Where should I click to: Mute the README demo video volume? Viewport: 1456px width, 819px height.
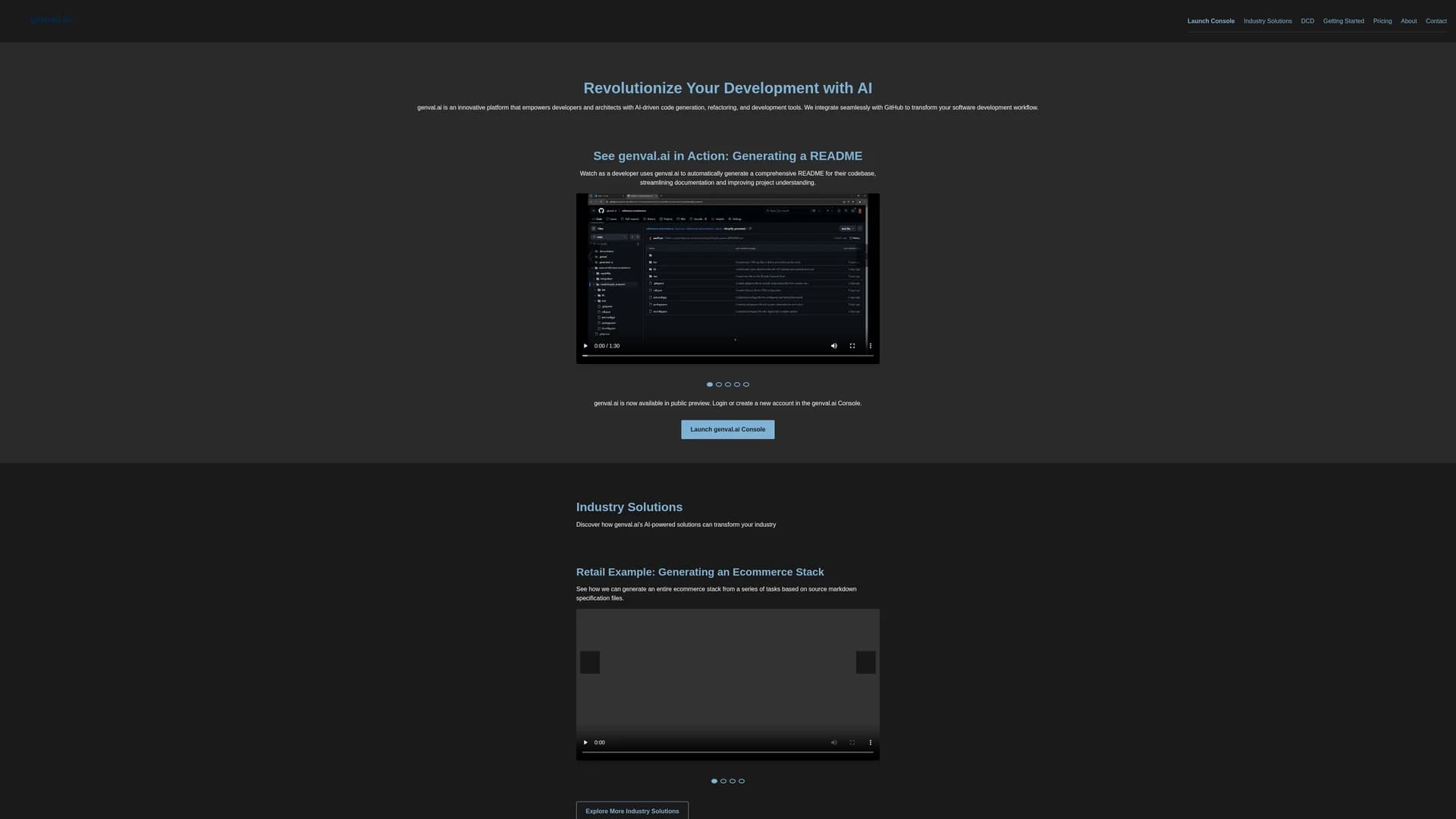(833, 346)
